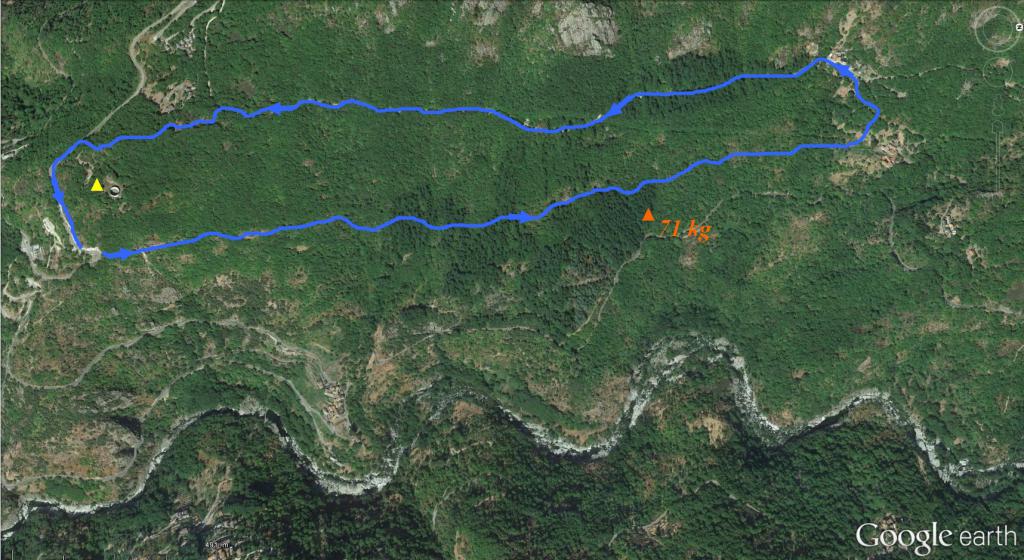Click the large westbound arrow on northern track
Screen dimensions: 1024x560
click(x=614, y=110)
